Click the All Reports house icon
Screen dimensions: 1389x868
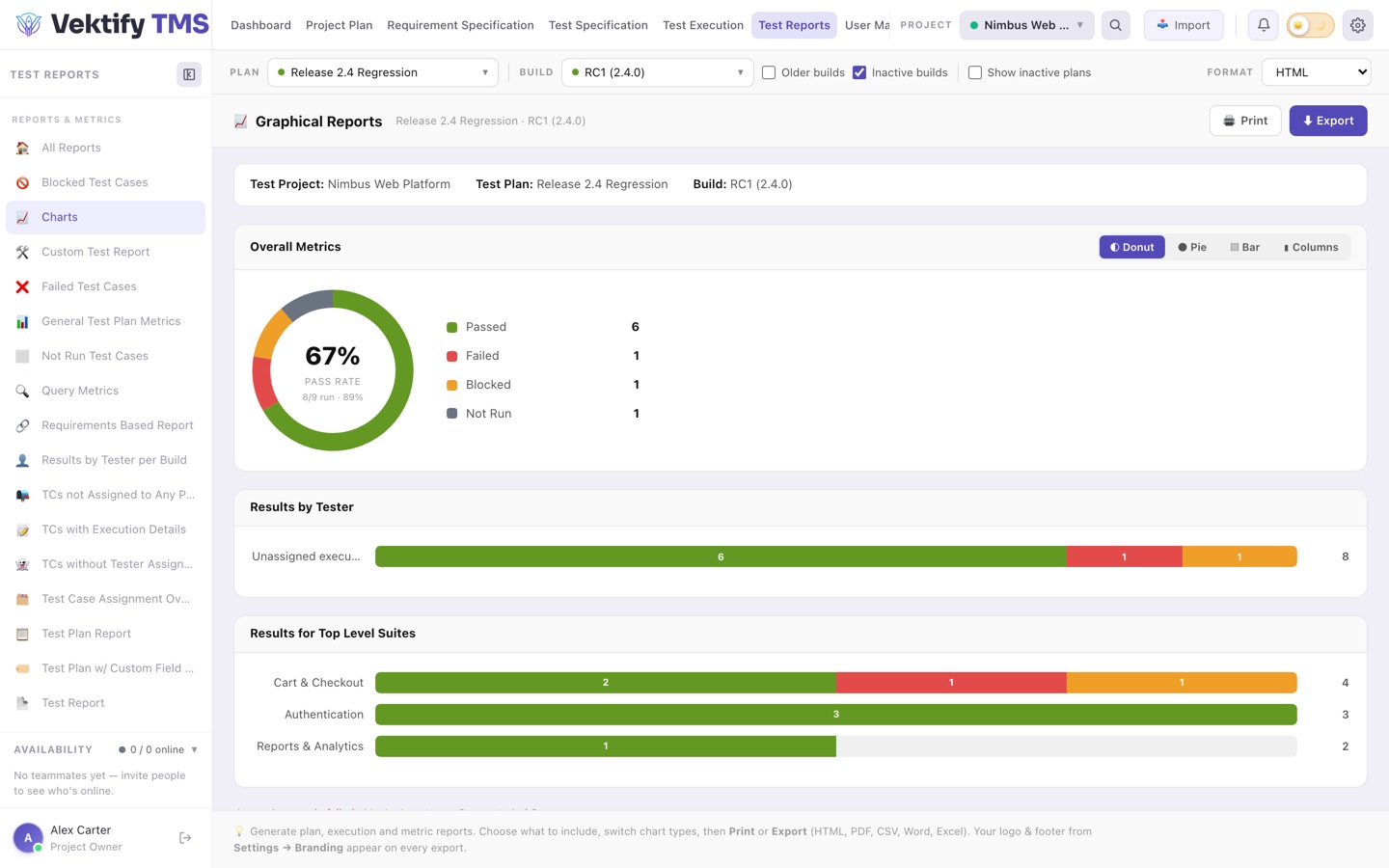point(22,148)
